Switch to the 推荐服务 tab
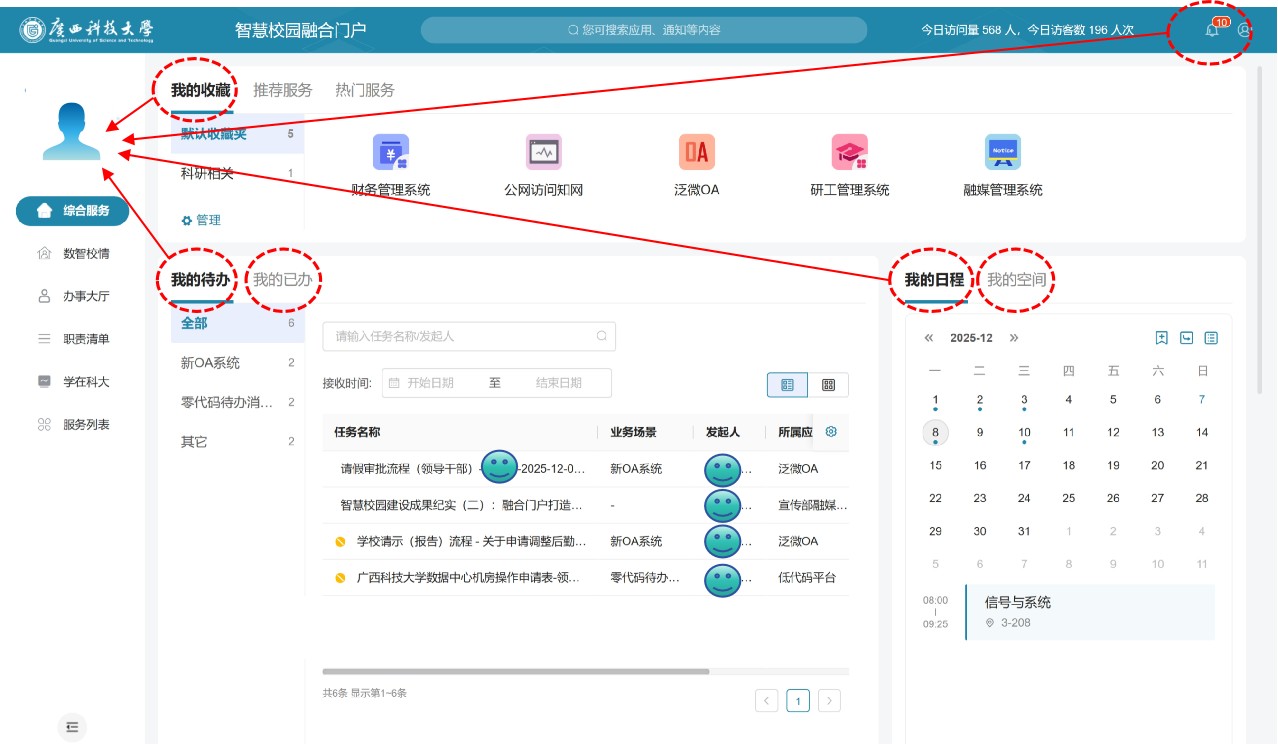 [283, 90]
